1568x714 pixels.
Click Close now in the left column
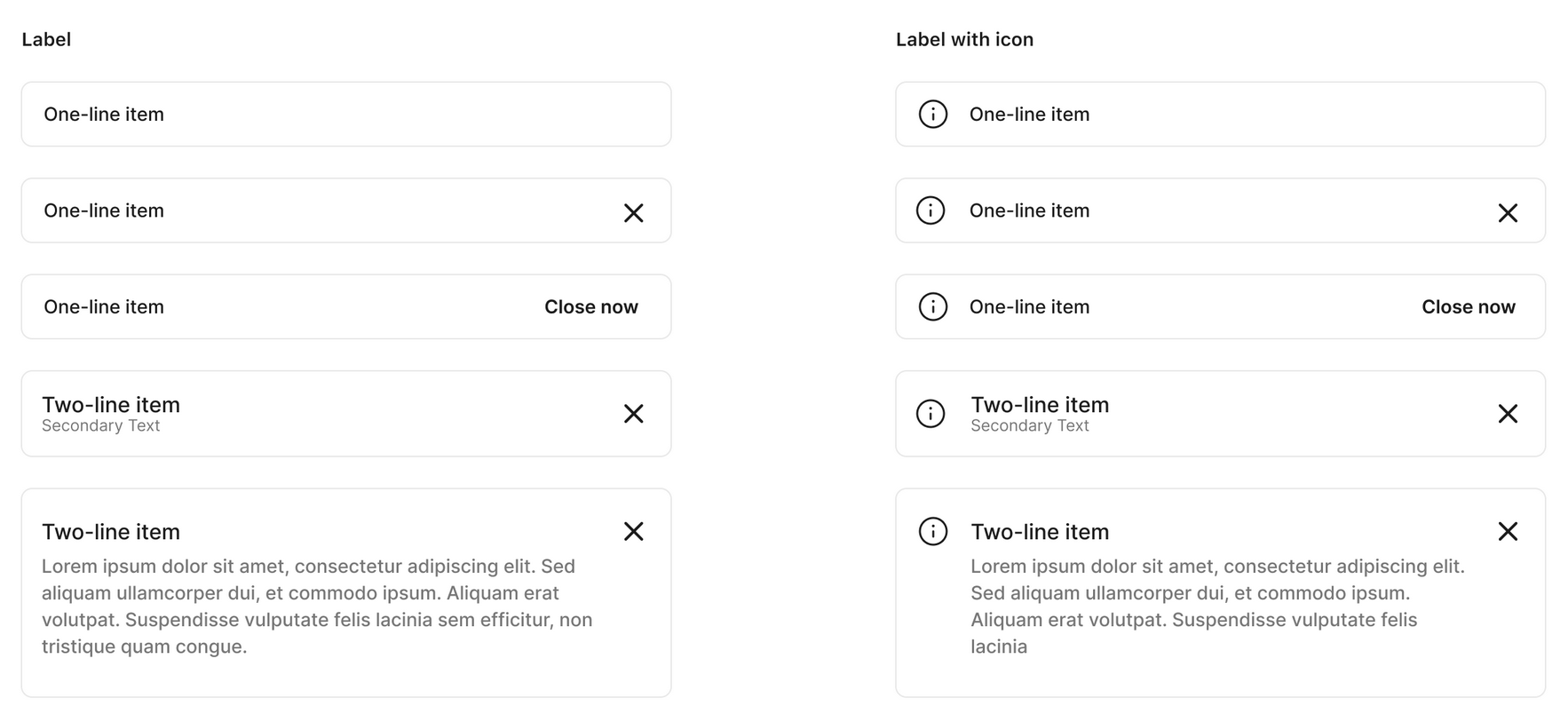591,306
